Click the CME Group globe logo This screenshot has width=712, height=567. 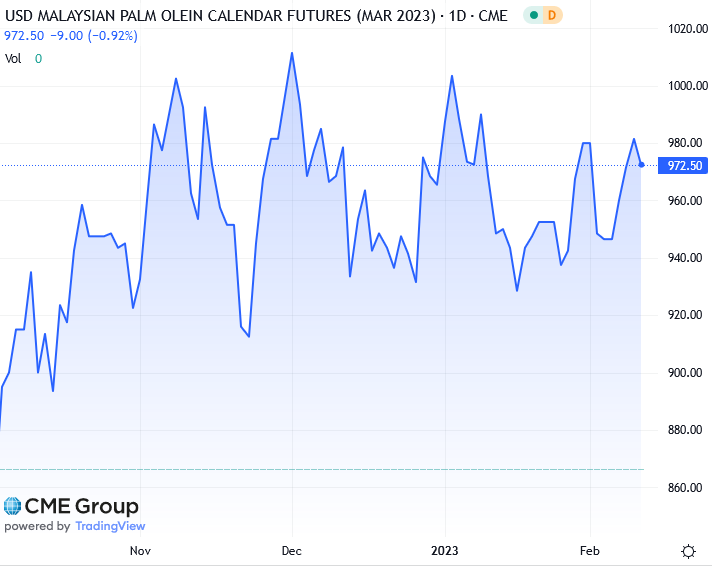click(x=12, y=507)
